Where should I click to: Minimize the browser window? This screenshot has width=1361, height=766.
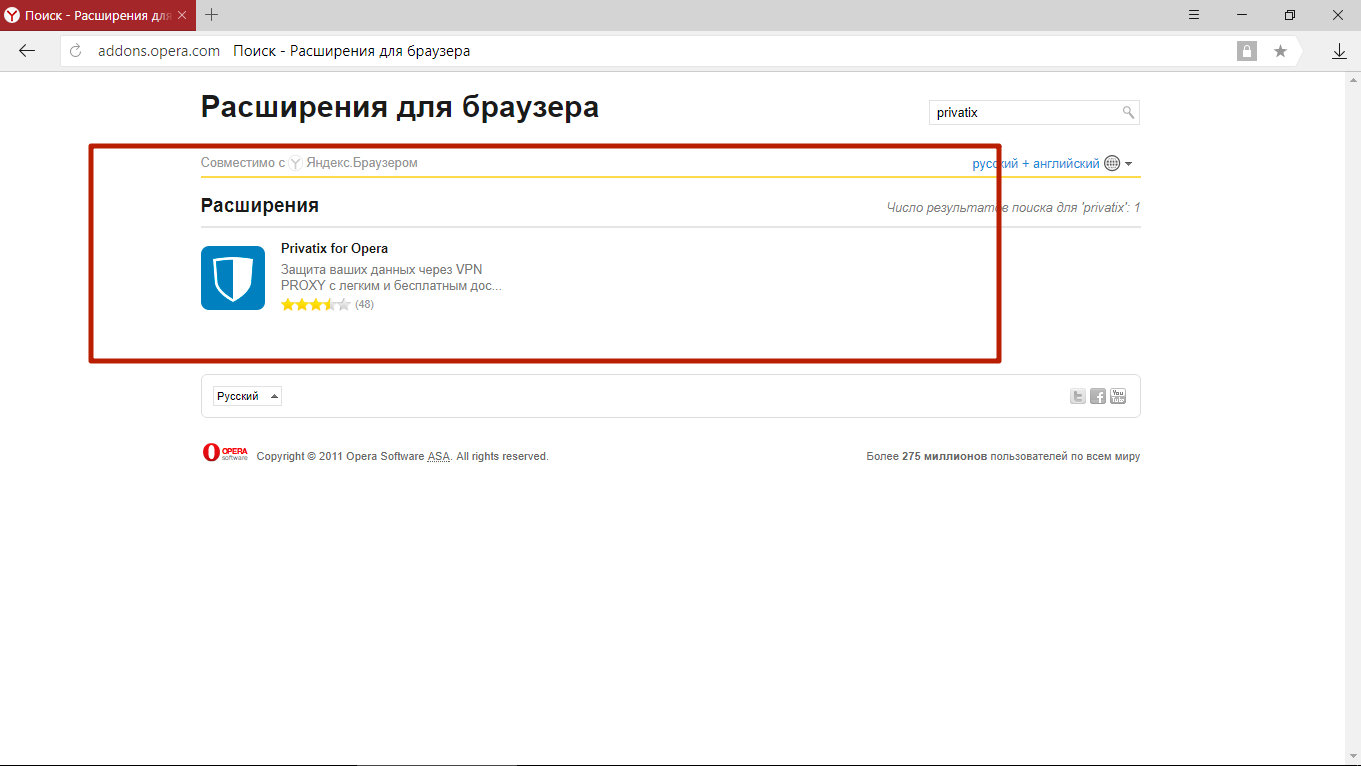[1242, 15]
